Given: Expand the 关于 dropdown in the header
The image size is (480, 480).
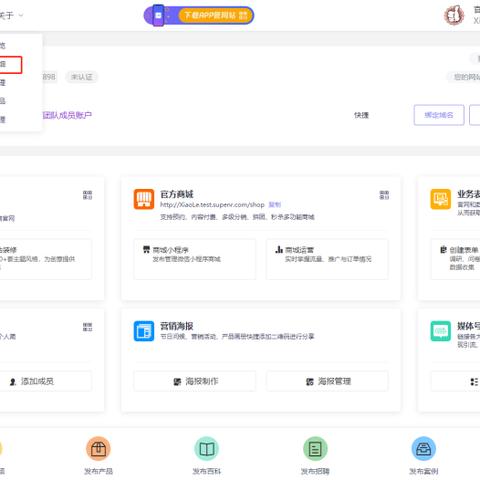Looking at the screenshot, I should coord(11,15).
